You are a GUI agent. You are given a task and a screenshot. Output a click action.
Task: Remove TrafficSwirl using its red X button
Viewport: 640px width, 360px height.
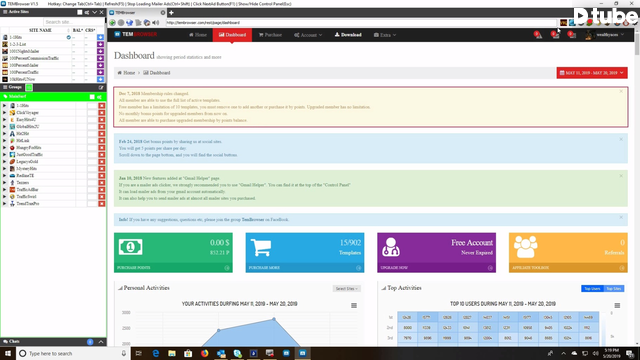pos(102,196)
